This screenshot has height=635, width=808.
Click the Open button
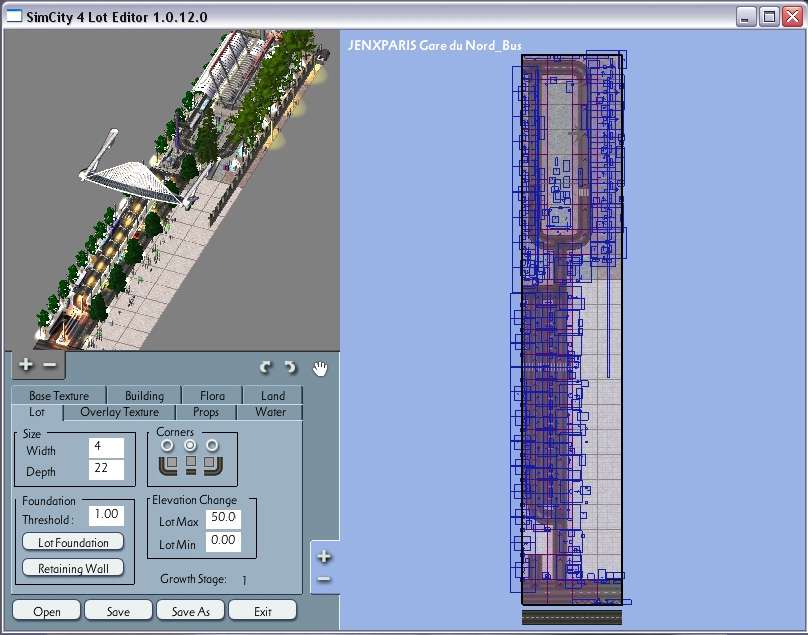coord(46,611)
